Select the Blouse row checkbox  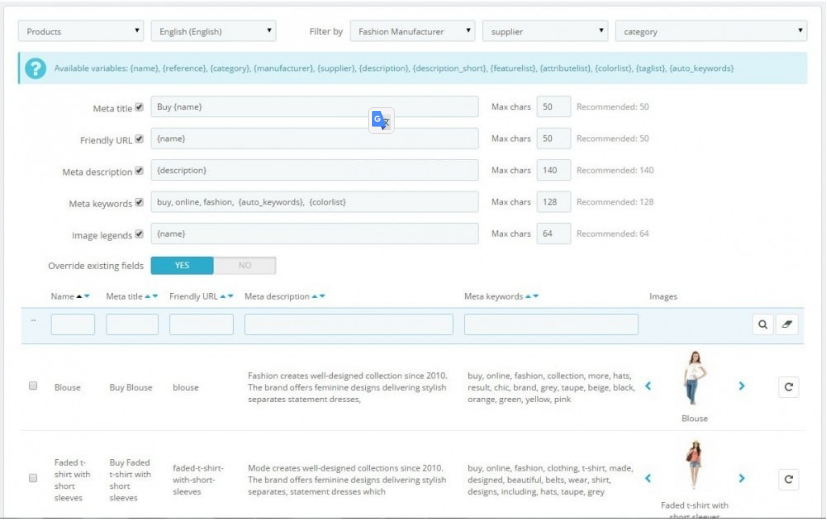point(33,386)
